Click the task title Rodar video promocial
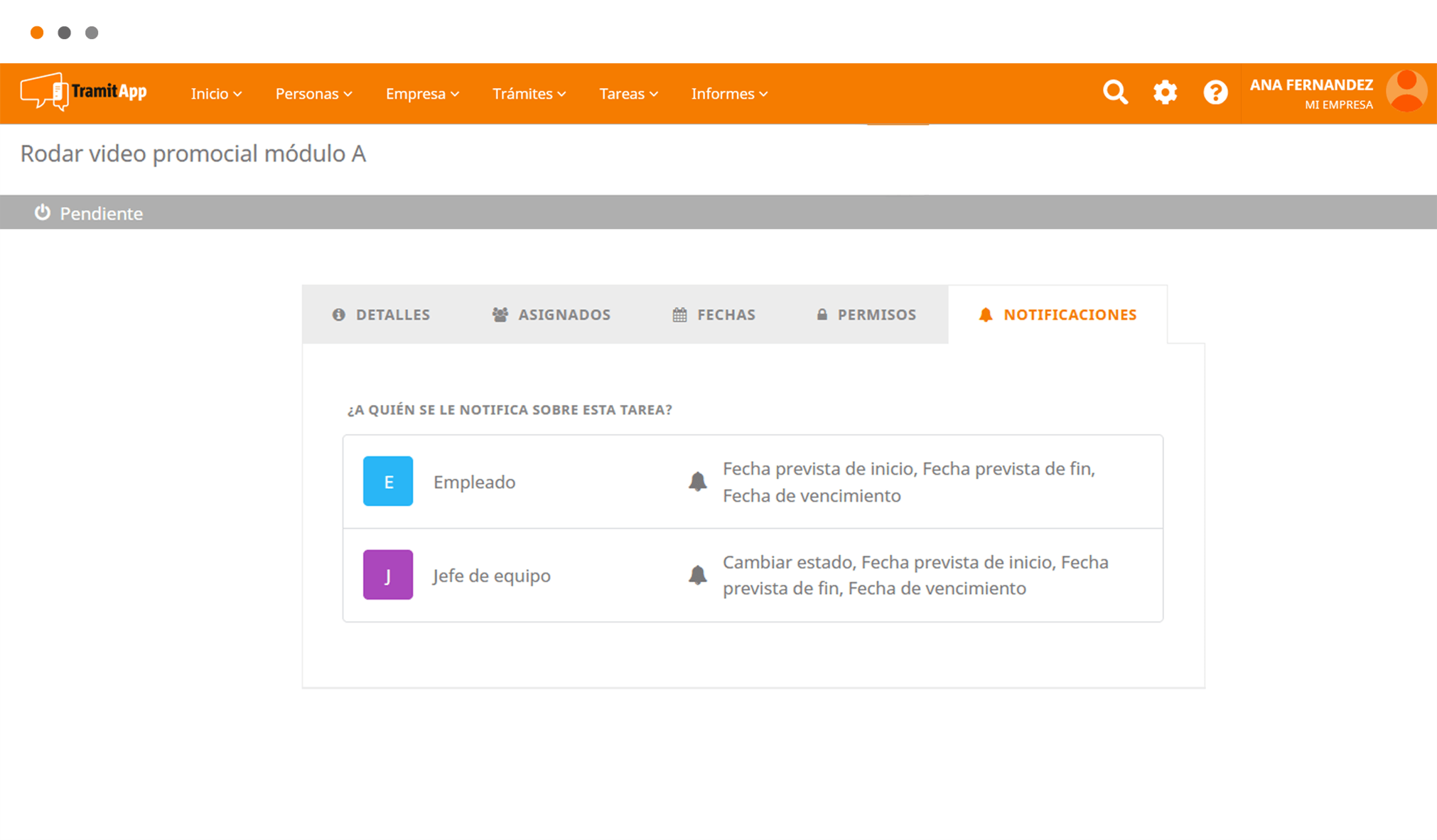This screenshot has width=1437, height=840. [x=193, y=154]
